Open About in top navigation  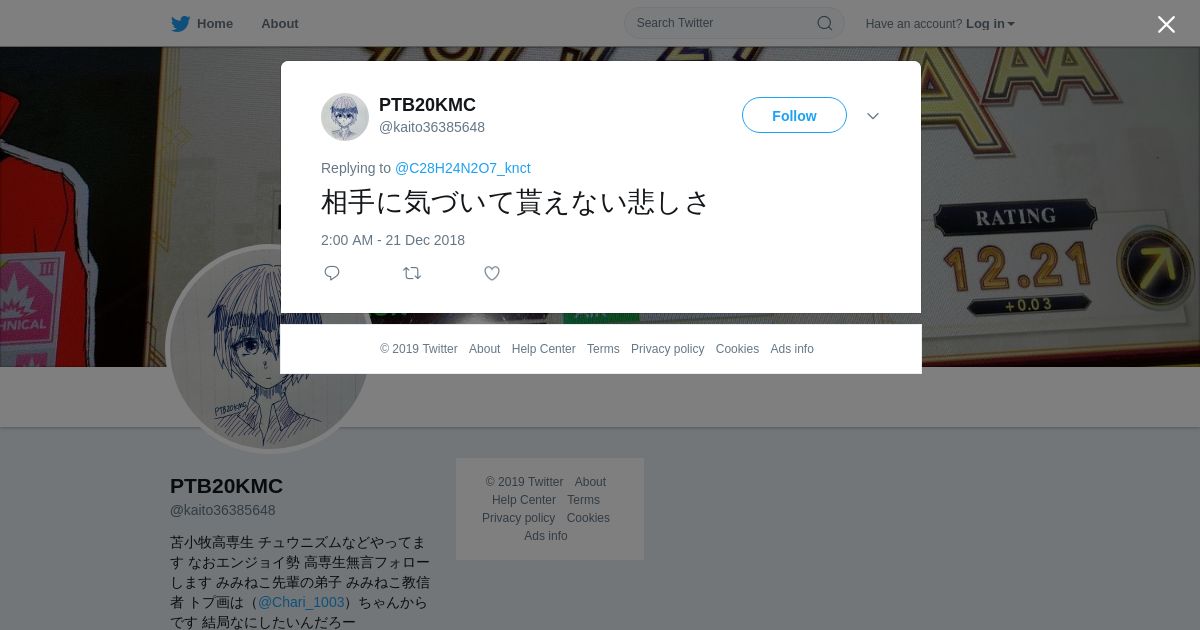point(280,23)
